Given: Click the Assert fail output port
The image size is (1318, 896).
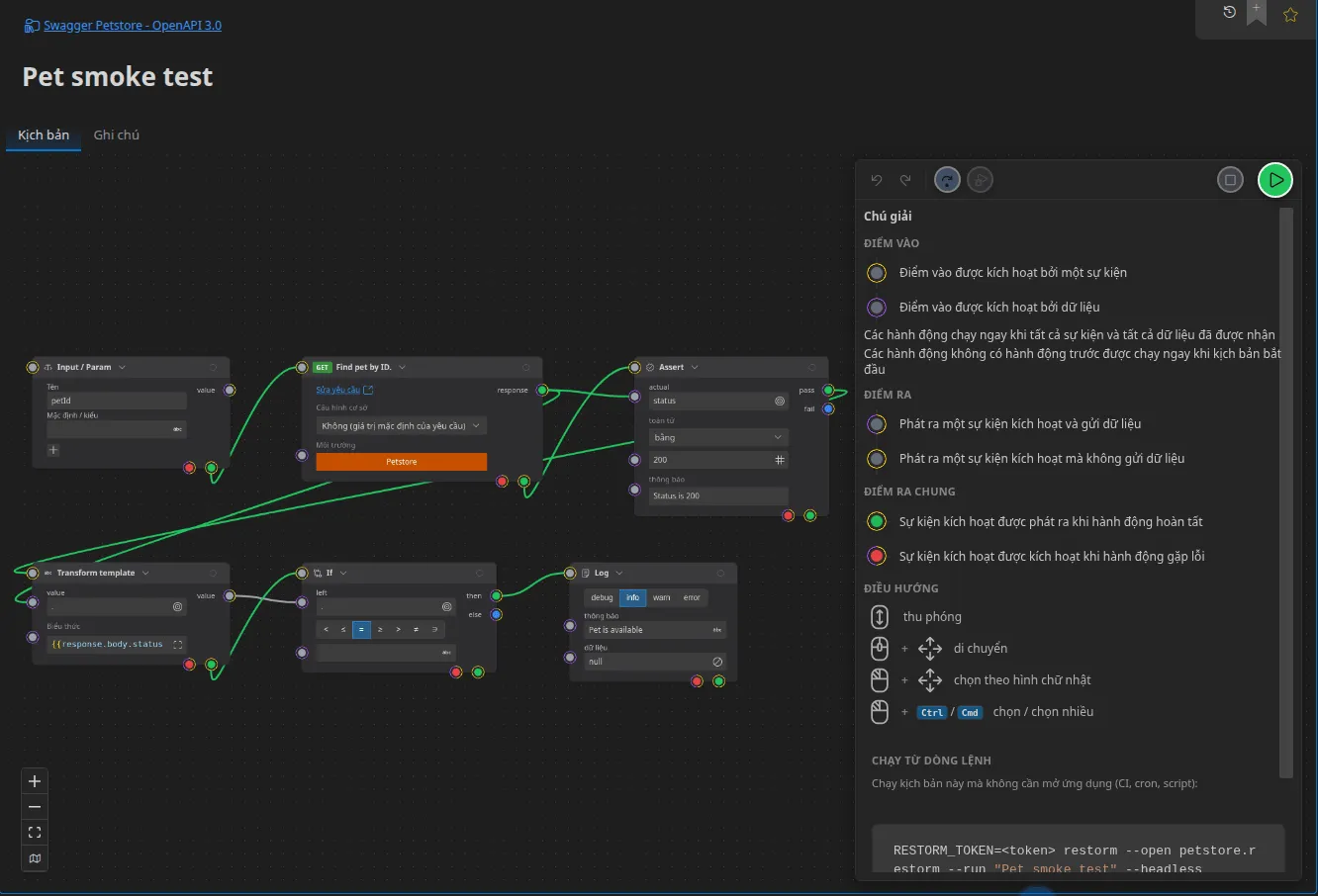Looking at the screenshot, I should point(828,408).
